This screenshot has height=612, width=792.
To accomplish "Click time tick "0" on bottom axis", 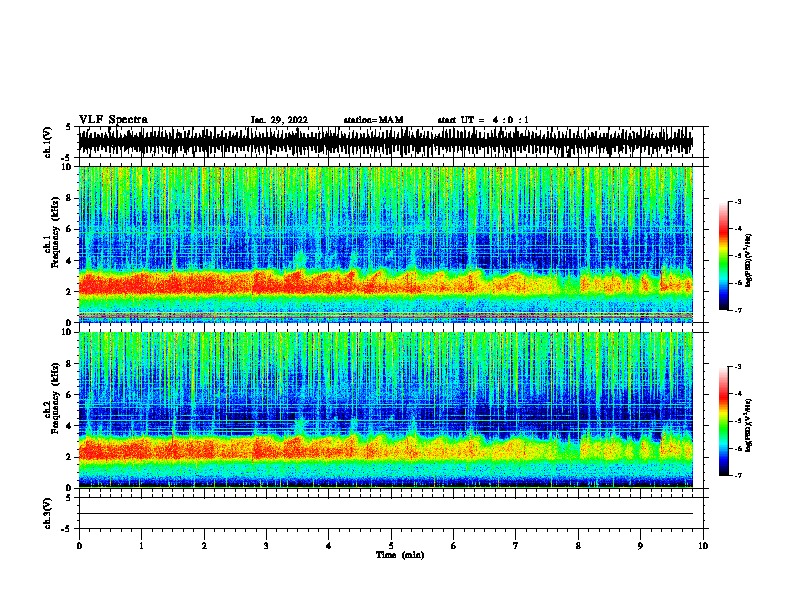I will [79, 546].
